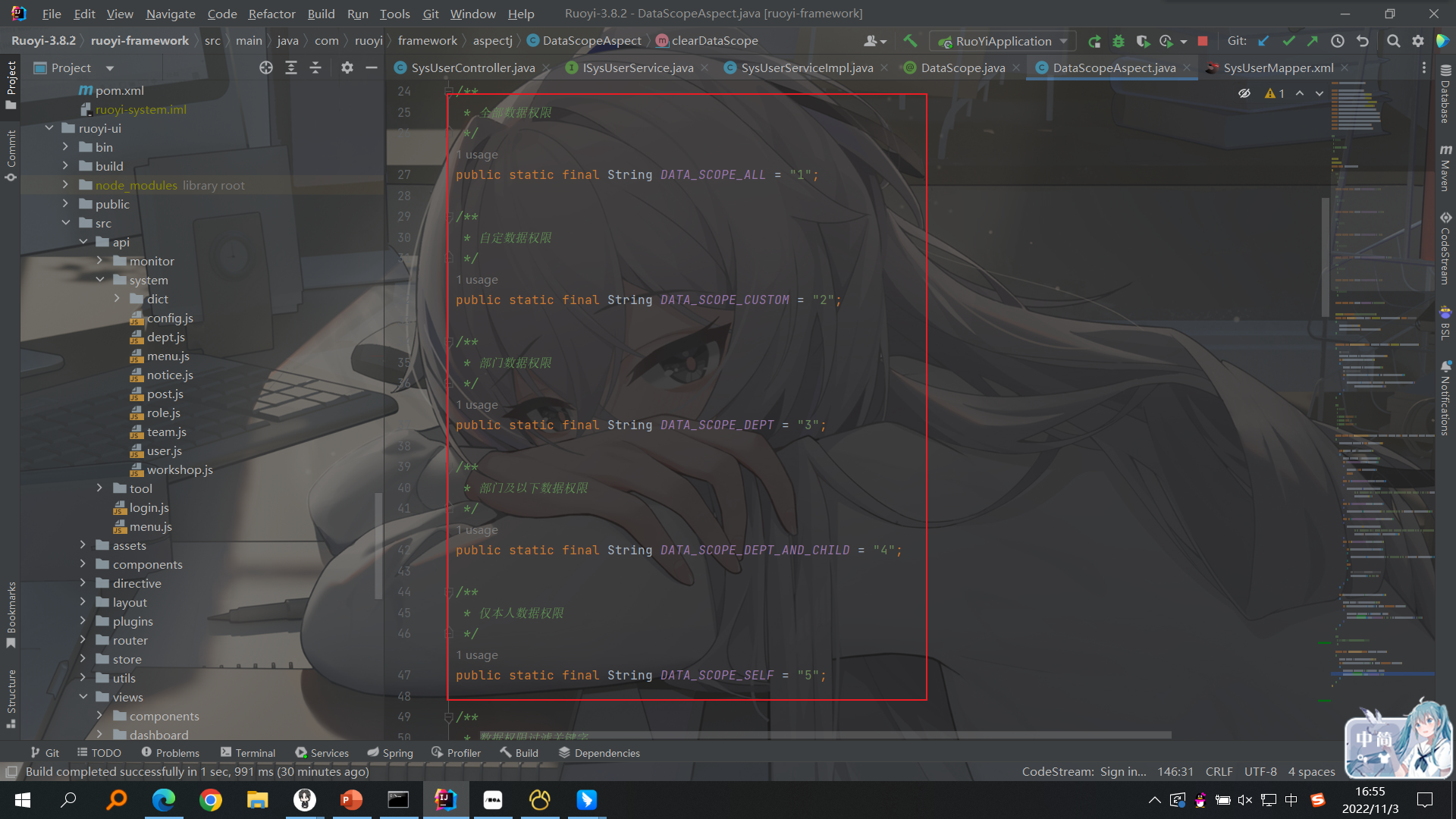This screenshot has width=1456, height=819.
Task: Toggle Database tool window on right
Action: 1445,94
